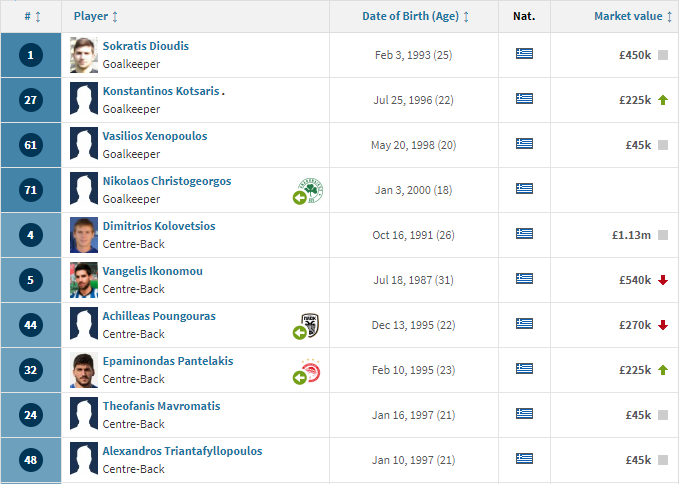Viewport: 679px width, 484px height.
Task: Sort by Date of Birth (Age) header
Action: click(x=415, y=16)
